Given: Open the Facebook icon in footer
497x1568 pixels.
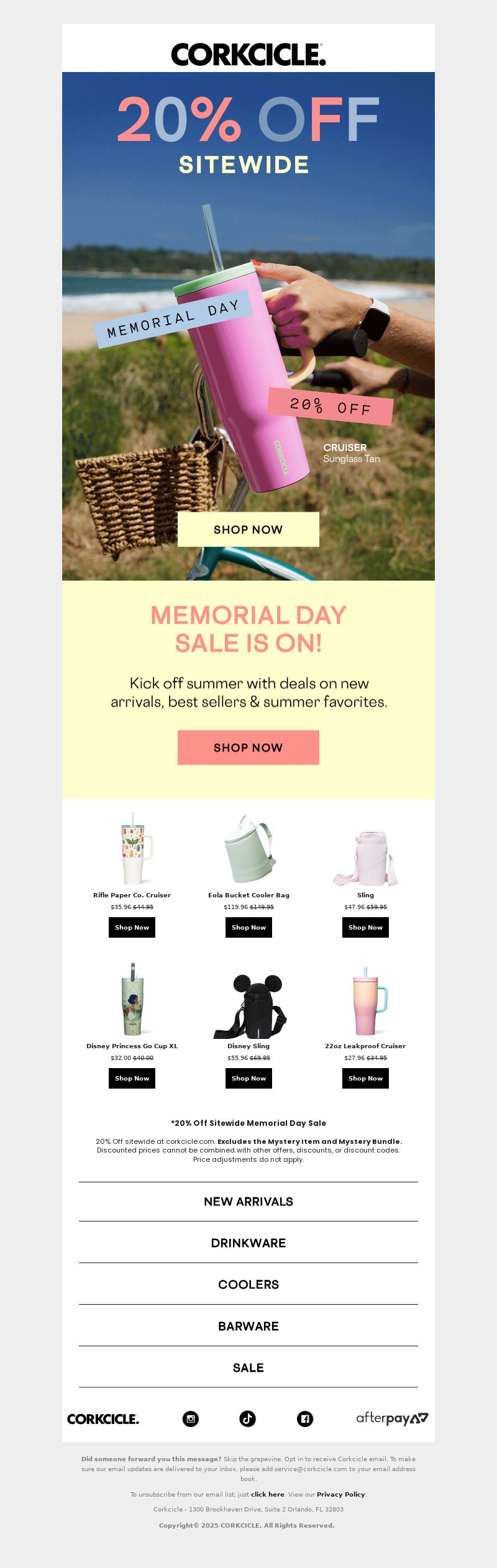Looking at the screenshot, I should coord(305,1418).
